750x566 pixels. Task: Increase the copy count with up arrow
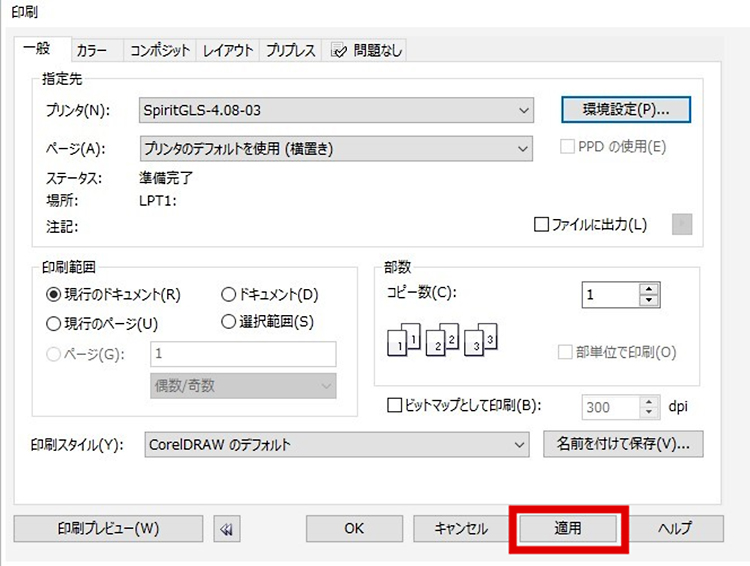[x=650, y=289]
